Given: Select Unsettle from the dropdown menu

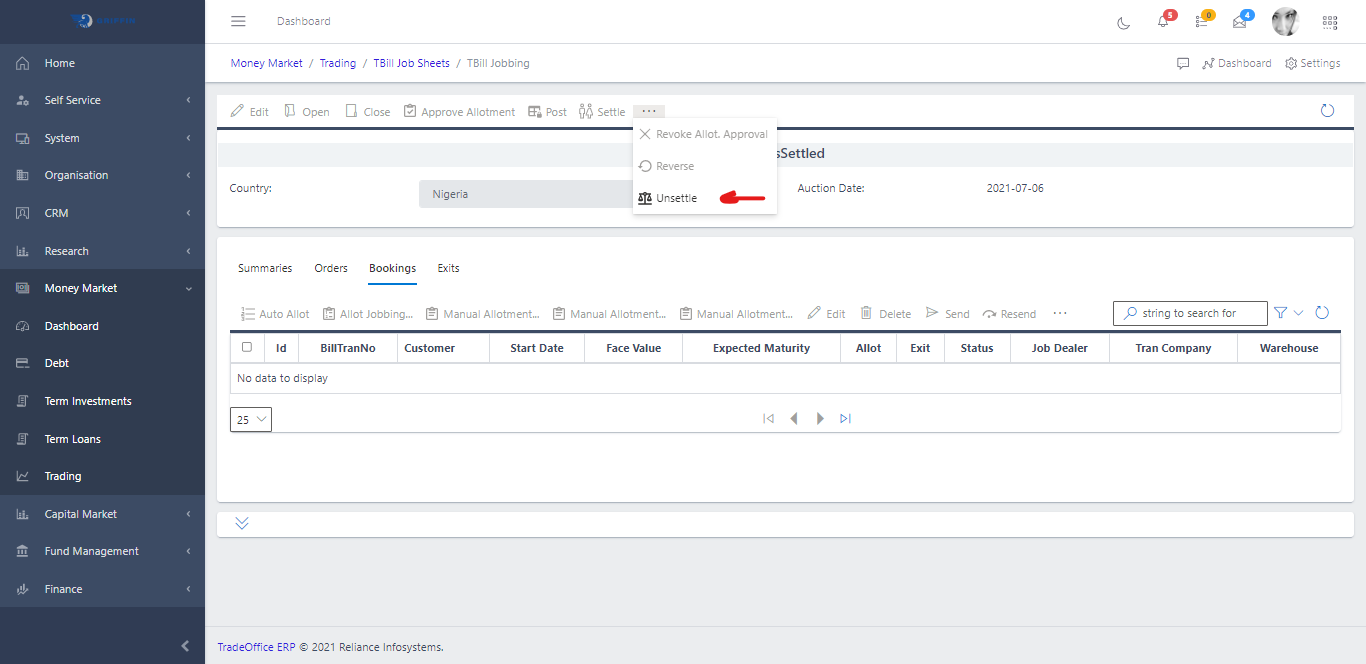Looking at the screenshot, I should (676, 198).
